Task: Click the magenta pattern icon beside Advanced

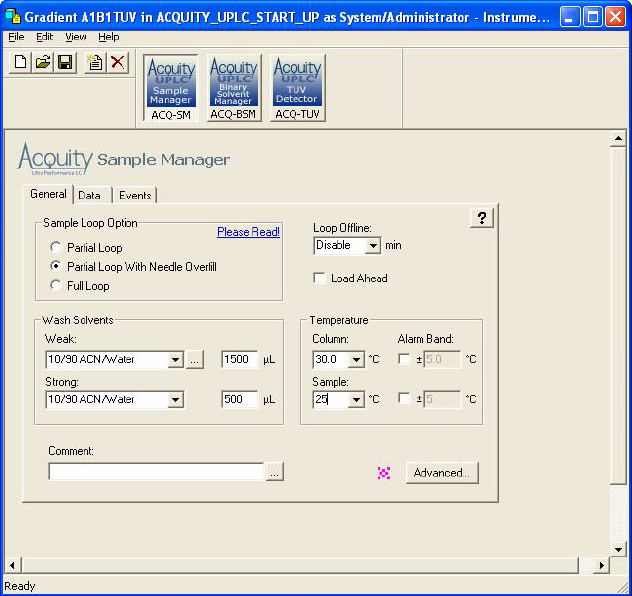Action: pos(384,473)
